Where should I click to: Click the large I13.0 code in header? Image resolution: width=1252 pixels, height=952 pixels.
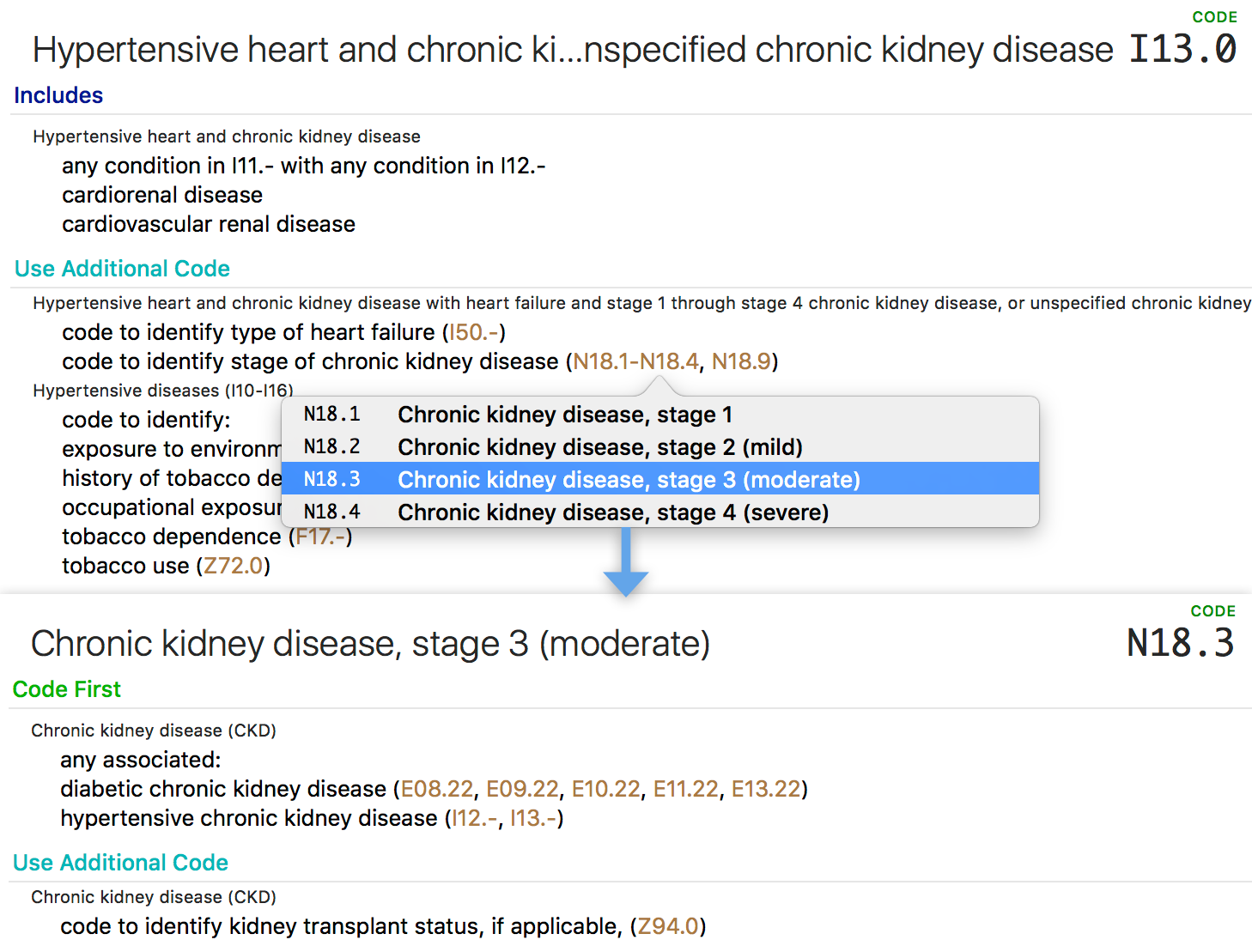(x=1182, y=49)
